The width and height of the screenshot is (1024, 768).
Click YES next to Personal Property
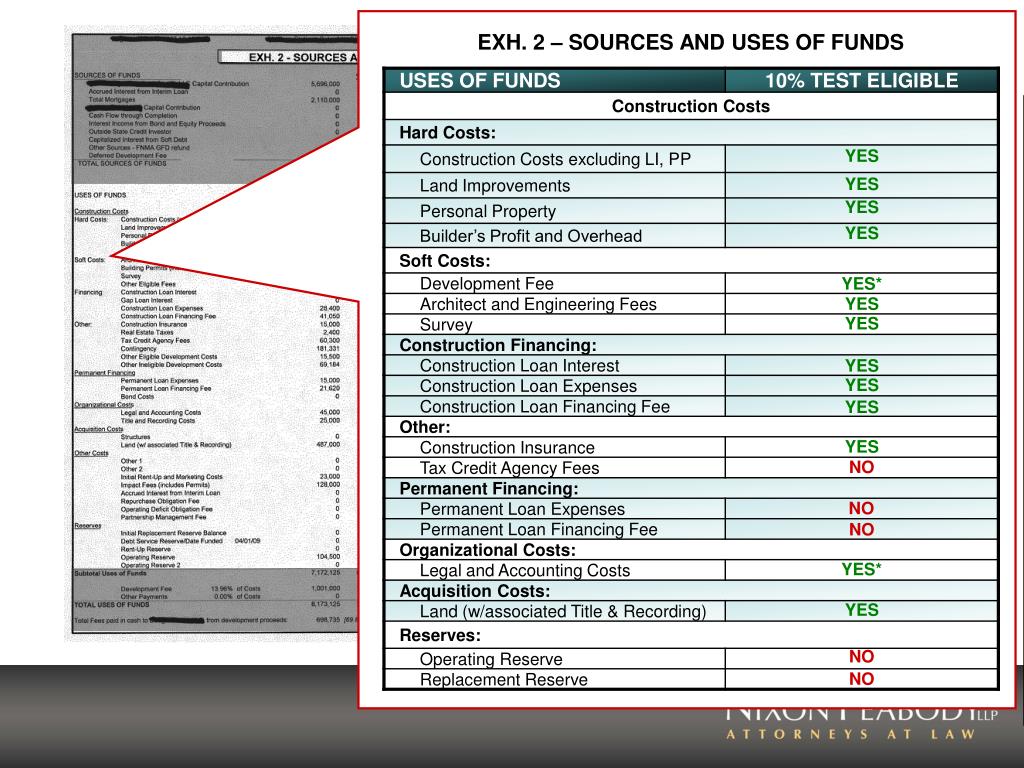861,208
